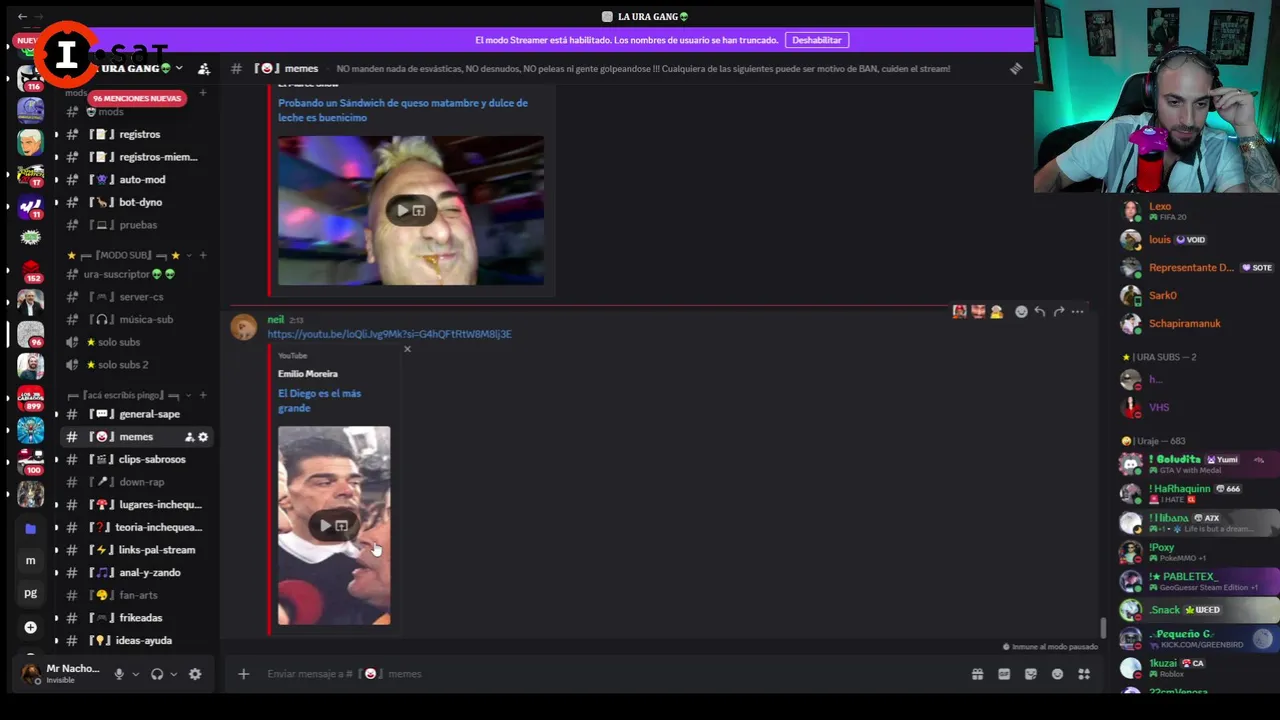Image resolution: width=1280 pixels, height=720 pixels.
Task: Open the server with the 116 badge
Action: tap(31, 79)
